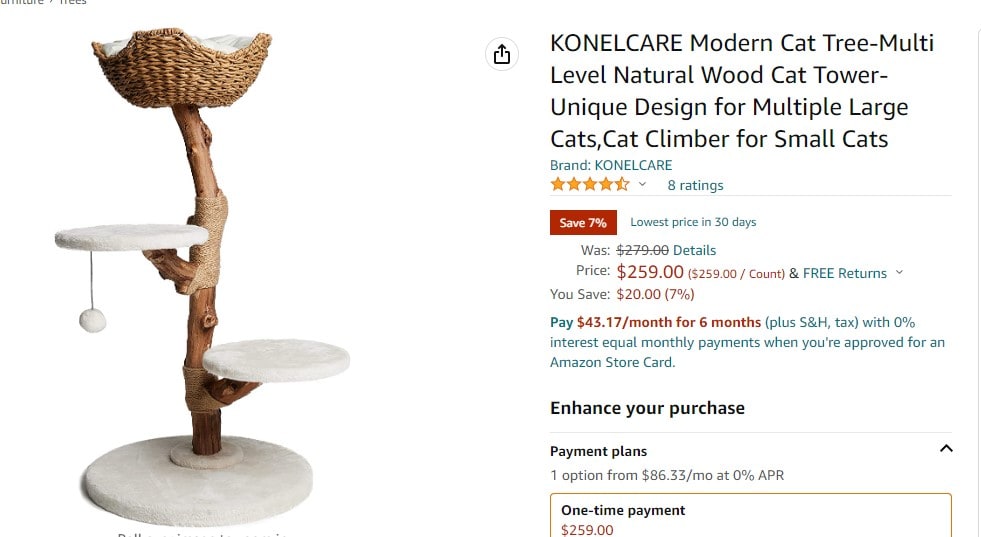Click the wicker basket in product image
This screenshot has height=537, width=981.
pos(181,68)
